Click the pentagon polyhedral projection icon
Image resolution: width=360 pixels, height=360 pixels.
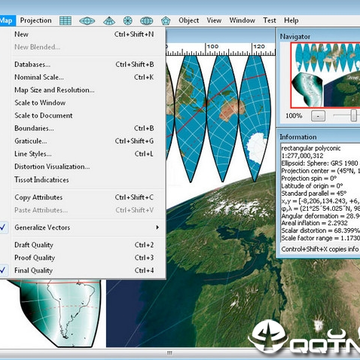pyautogui.click(x=166, y=21)
